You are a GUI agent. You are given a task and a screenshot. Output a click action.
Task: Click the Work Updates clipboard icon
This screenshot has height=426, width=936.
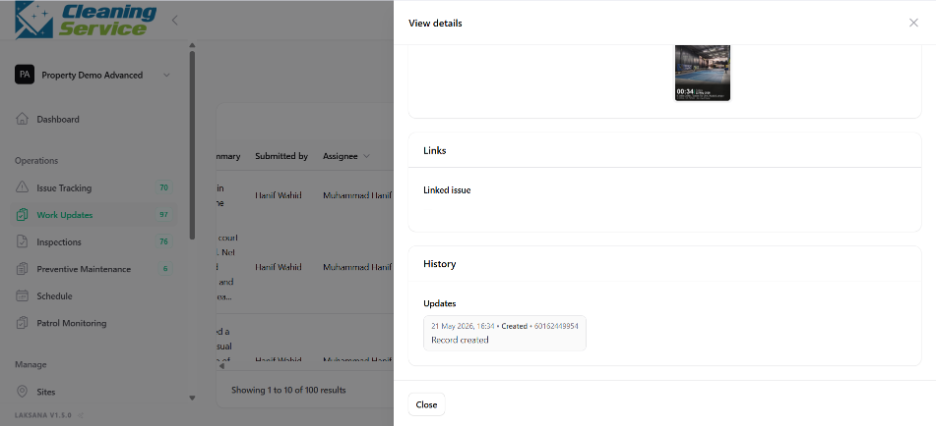tap(22, 215)
